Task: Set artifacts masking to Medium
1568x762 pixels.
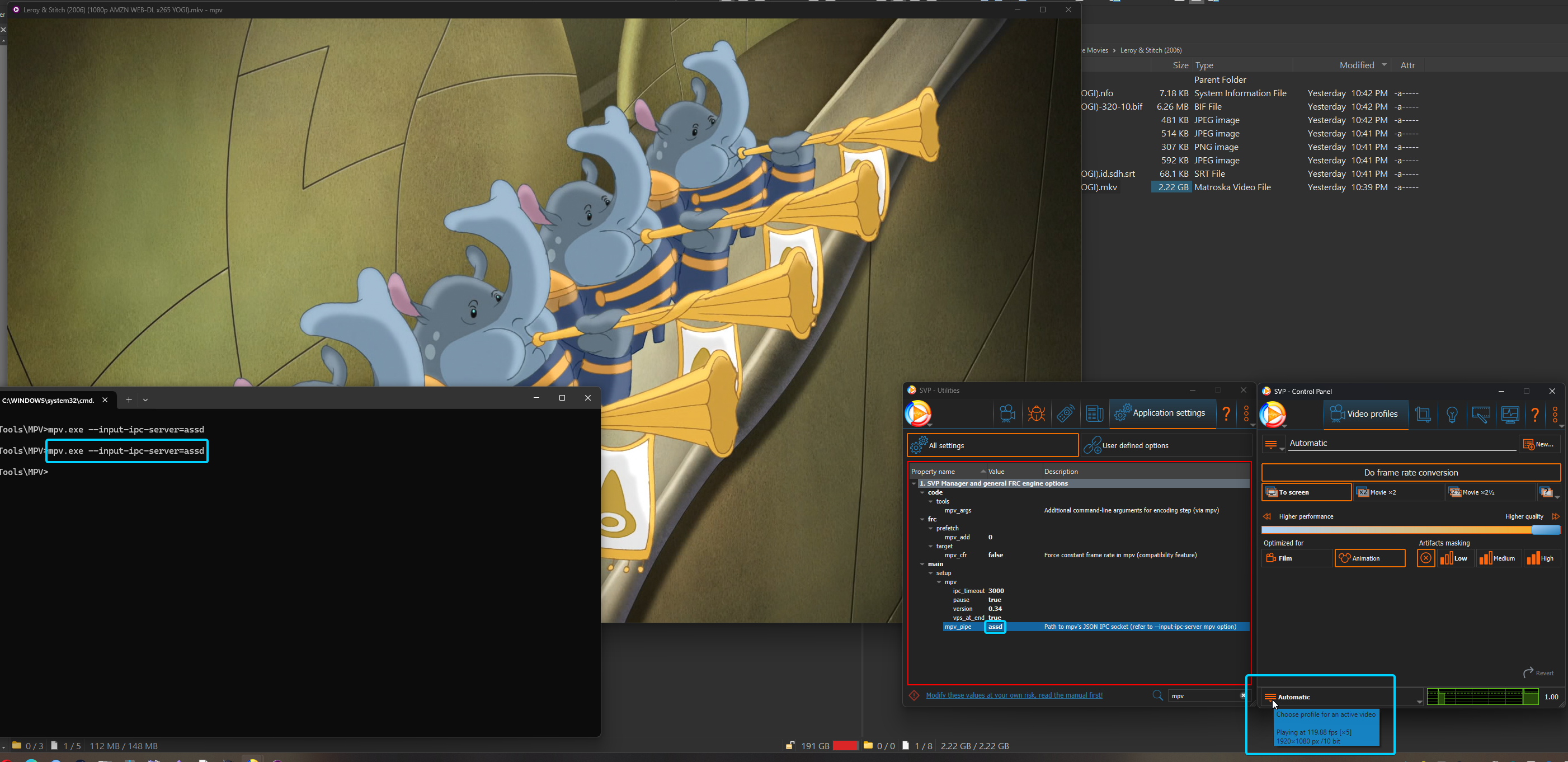Action: [1499, 558]
